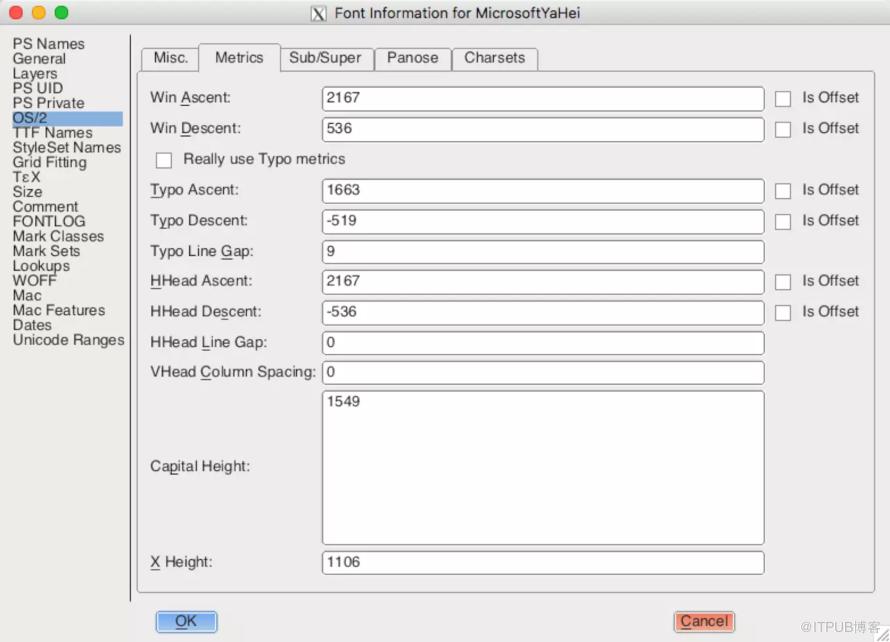
Task: Click the Capital Height text area
Action: point(543,468)
